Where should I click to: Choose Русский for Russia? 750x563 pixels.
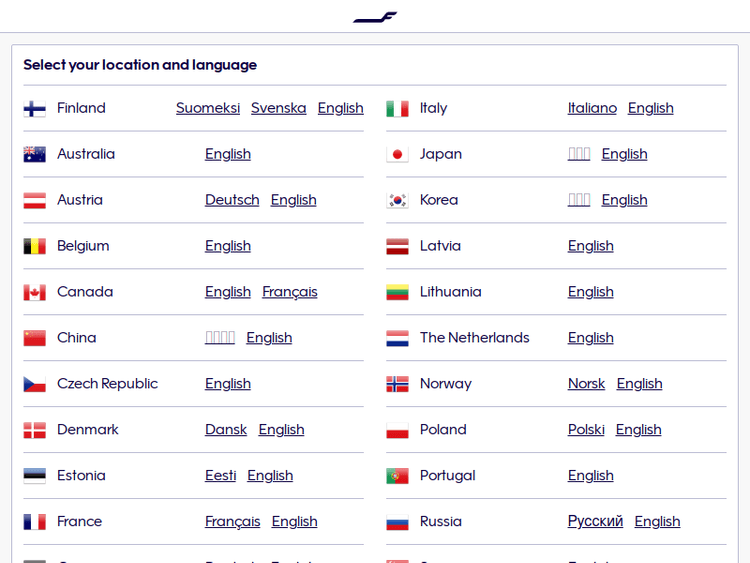click(596, 521)
